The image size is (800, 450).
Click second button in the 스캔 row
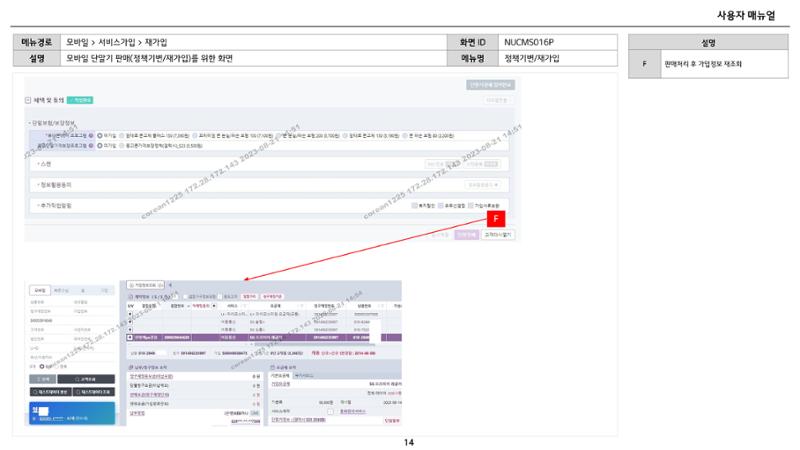point(482,164)
